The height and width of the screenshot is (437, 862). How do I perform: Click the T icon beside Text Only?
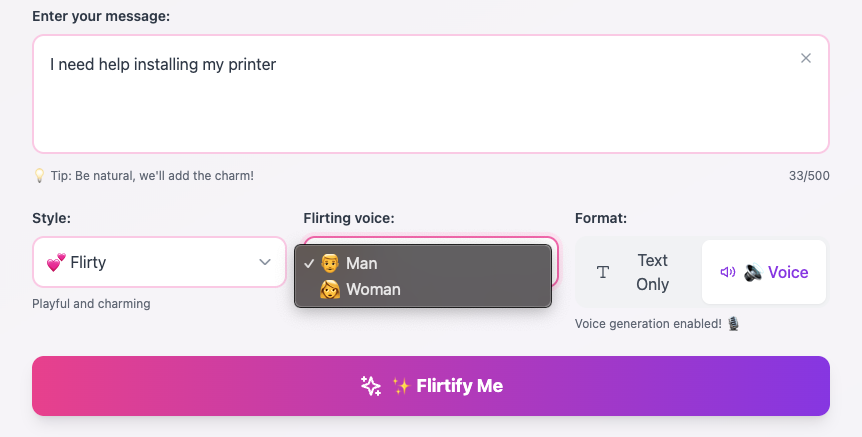click(x=603, y=272)
